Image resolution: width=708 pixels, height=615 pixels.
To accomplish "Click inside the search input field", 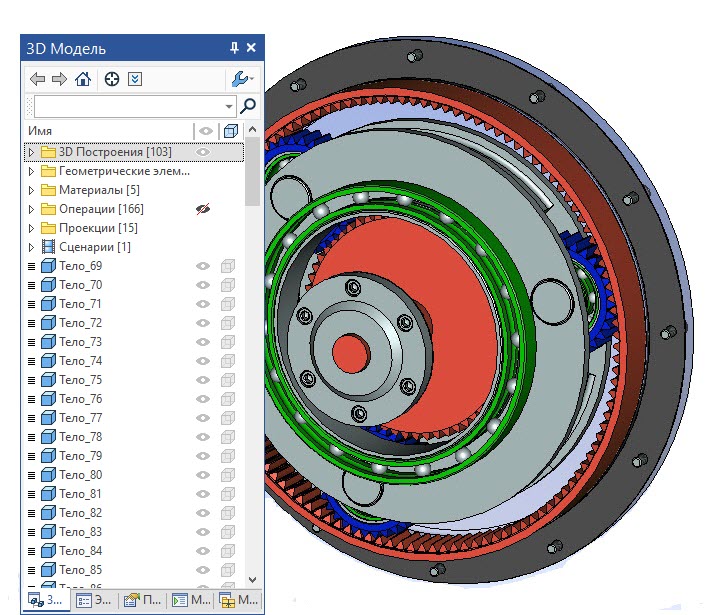I will coord(128,106).
